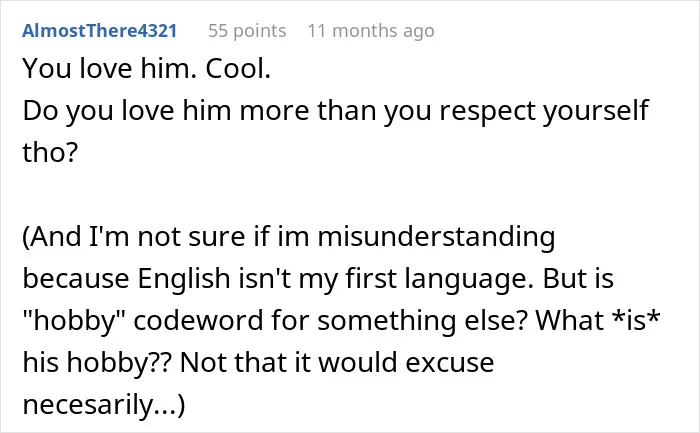Click the word tho? in the comment
The width and height of the screenshot is (700, 433).
pyautogui.click(x=50, y=152)
